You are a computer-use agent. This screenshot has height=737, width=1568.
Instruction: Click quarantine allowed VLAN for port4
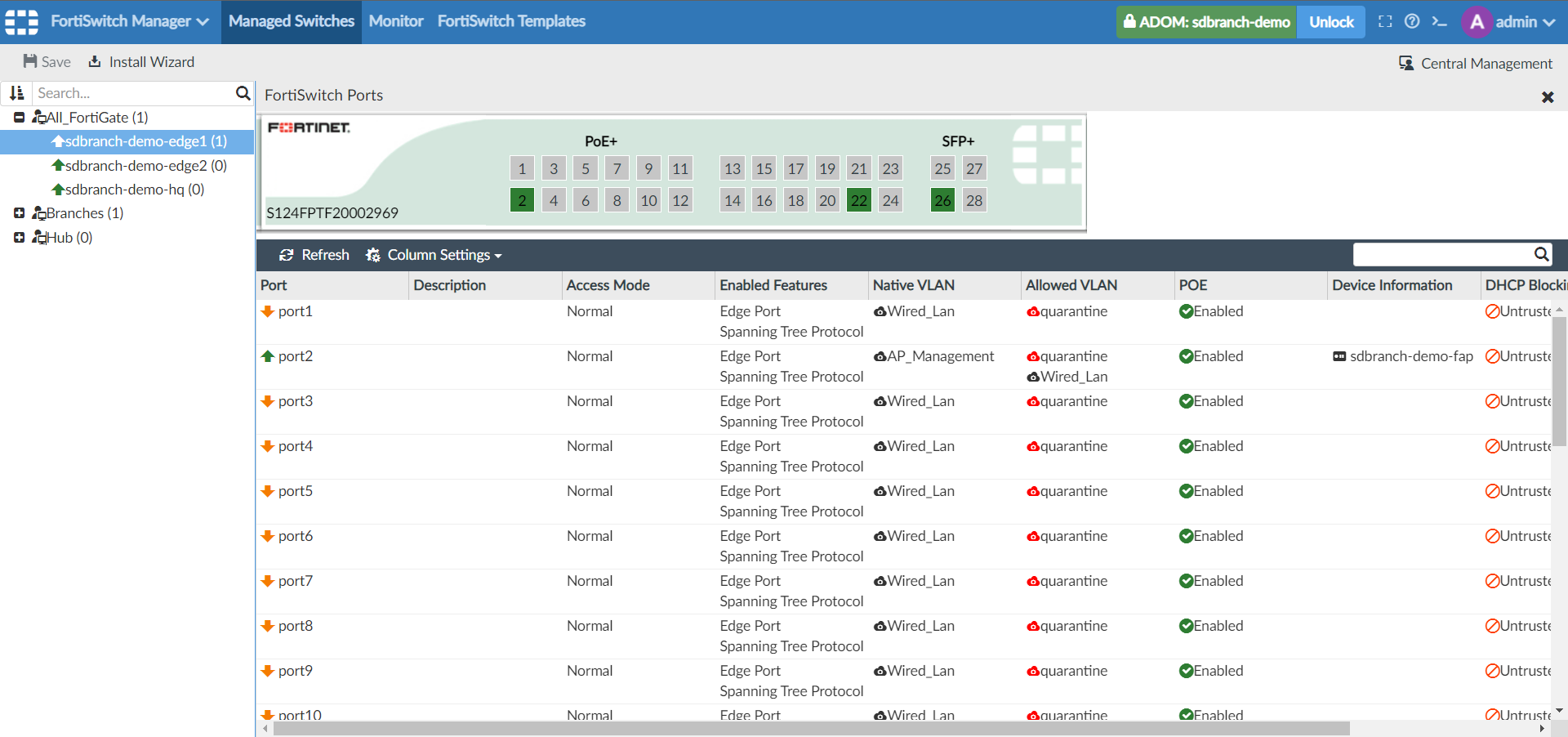click(1067, 446)
